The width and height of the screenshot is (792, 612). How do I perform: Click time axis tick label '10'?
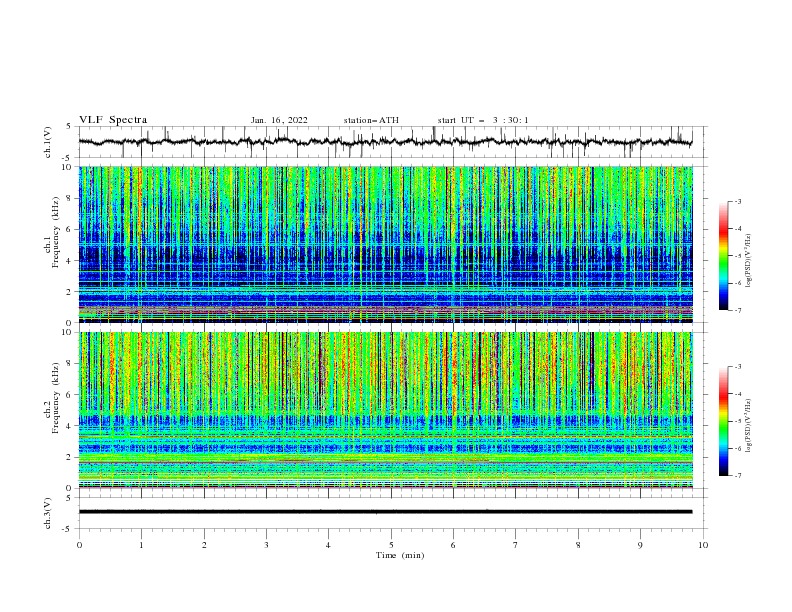pyautogui.click(x=703, y=545)
